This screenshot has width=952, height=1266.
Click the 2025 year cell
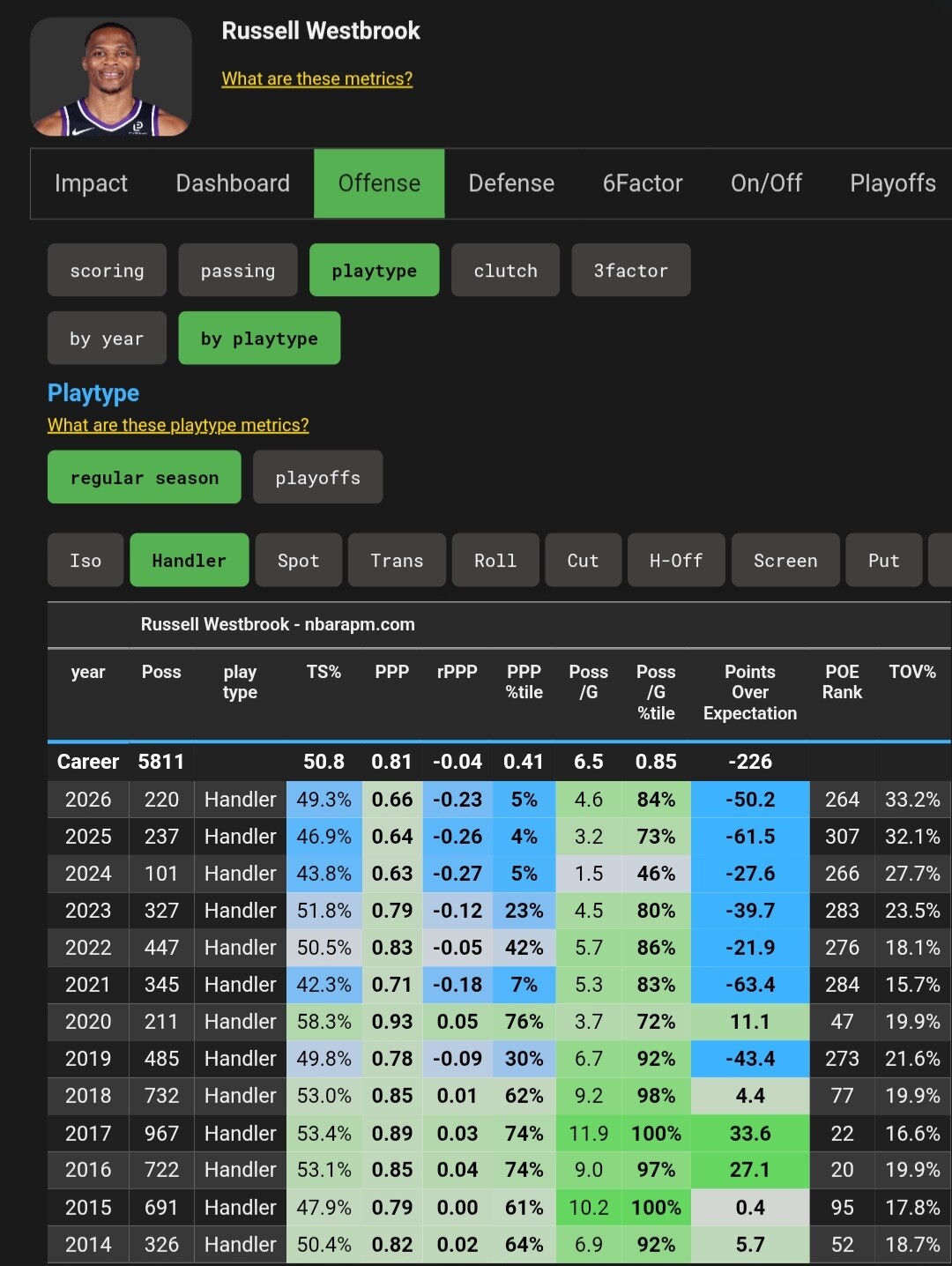(x=88, y=837)
